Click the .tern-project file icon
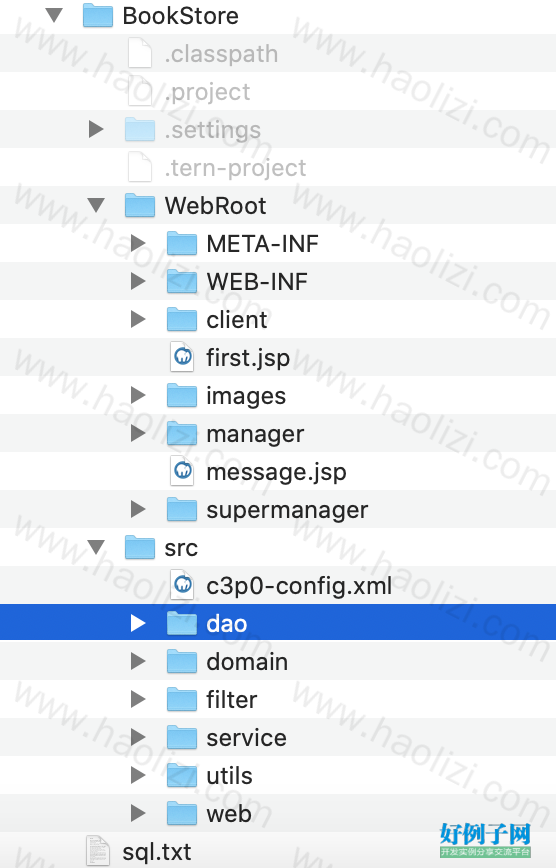 click(140, 167)
